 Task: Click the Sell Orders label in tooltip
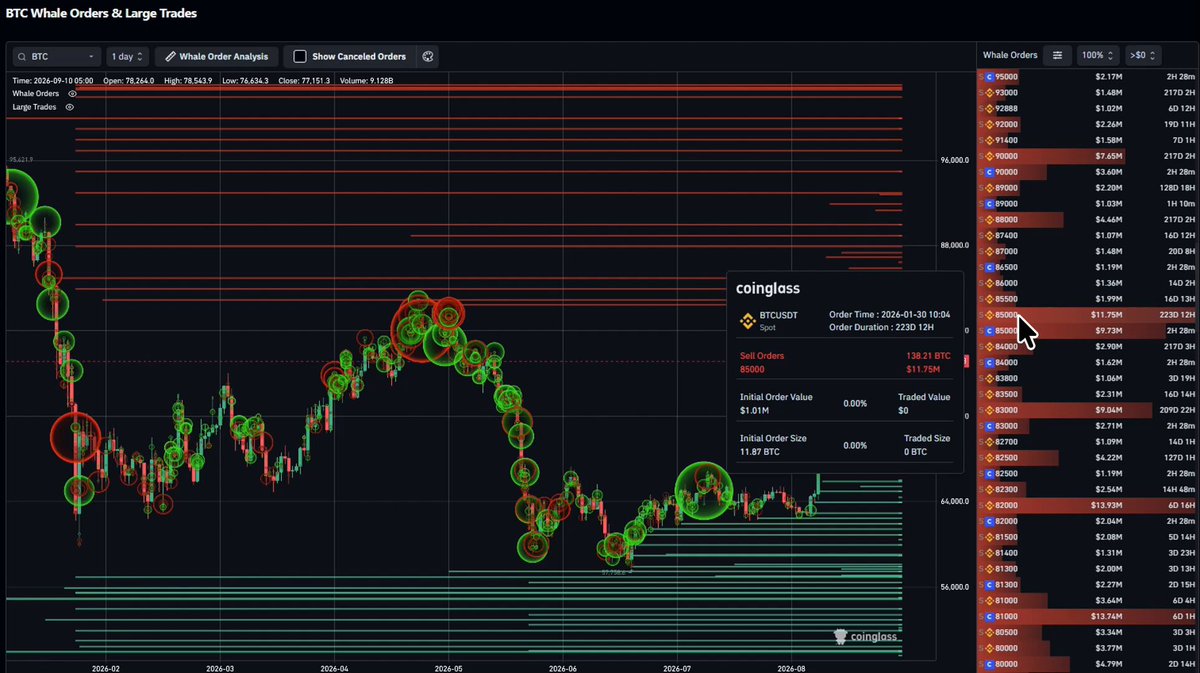(x=762, y=355)
